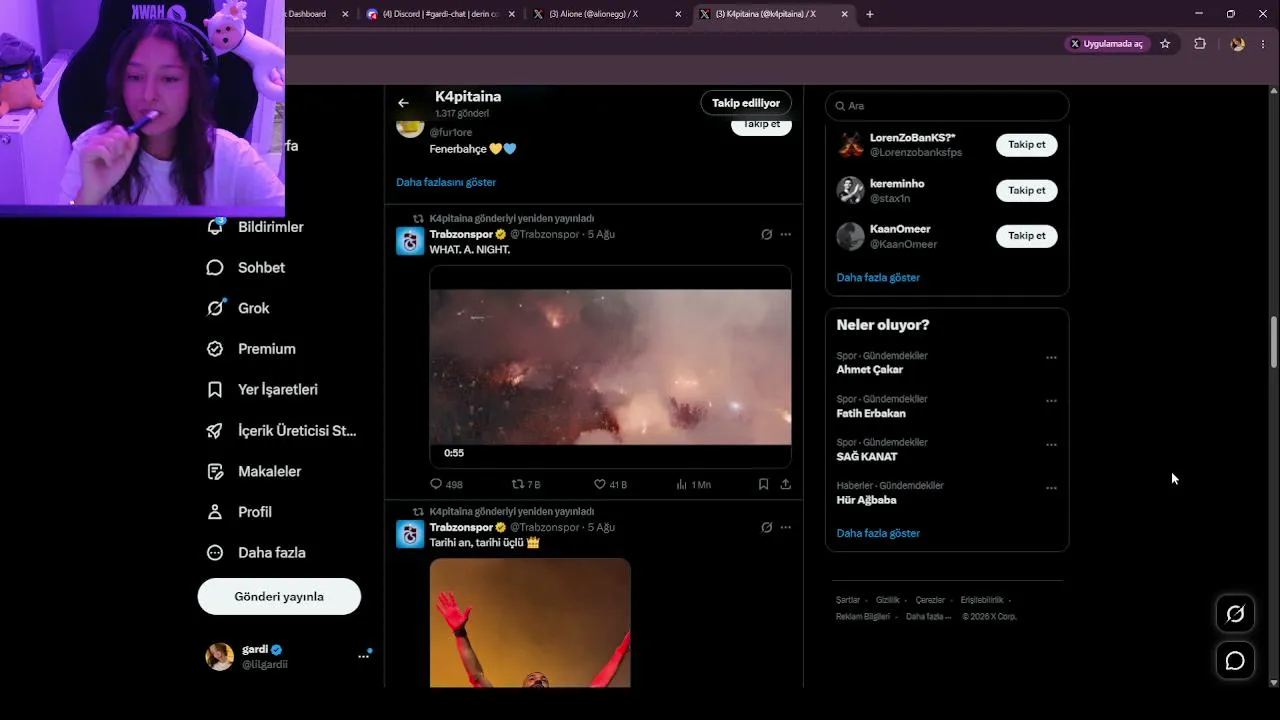Expand Daha fazla in the left sidebar
Image resolution: width=1280 pixels, height=720 pixels.
click(x=256, y=553)
